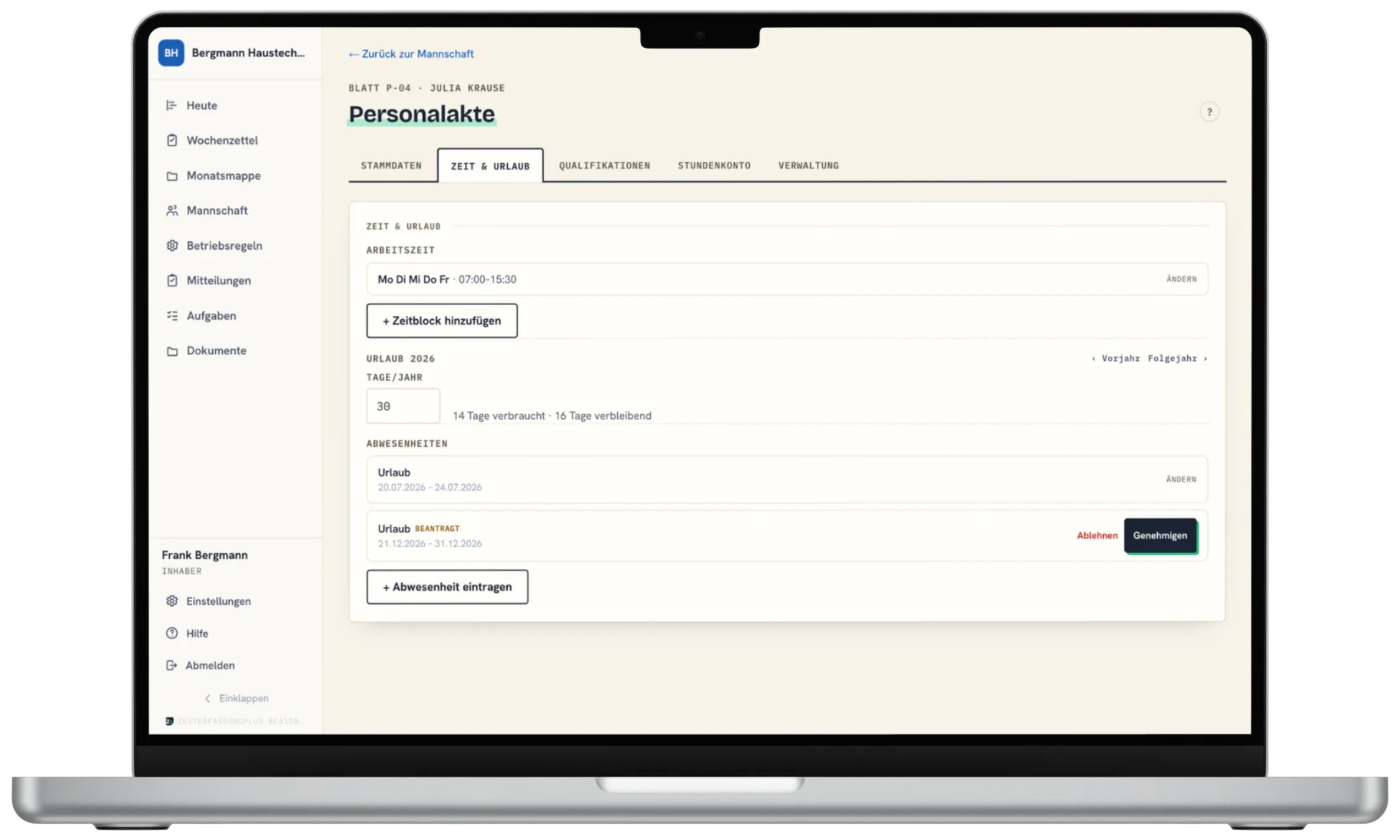1400x840 pixels.
Task: Click BH company logo badge
Action: pyautogui.click(x=170, y=53)
